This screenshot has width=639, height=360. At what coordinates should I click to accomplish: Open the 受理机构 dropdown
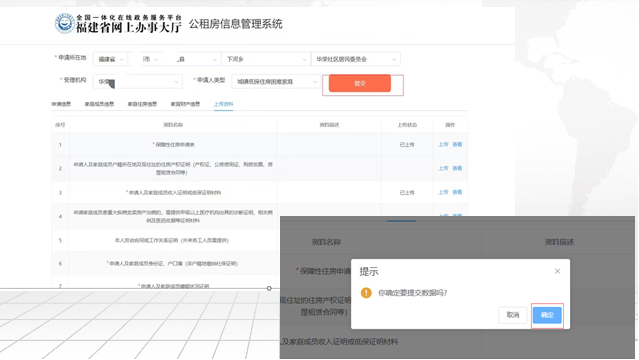click(x=137, y=82)
